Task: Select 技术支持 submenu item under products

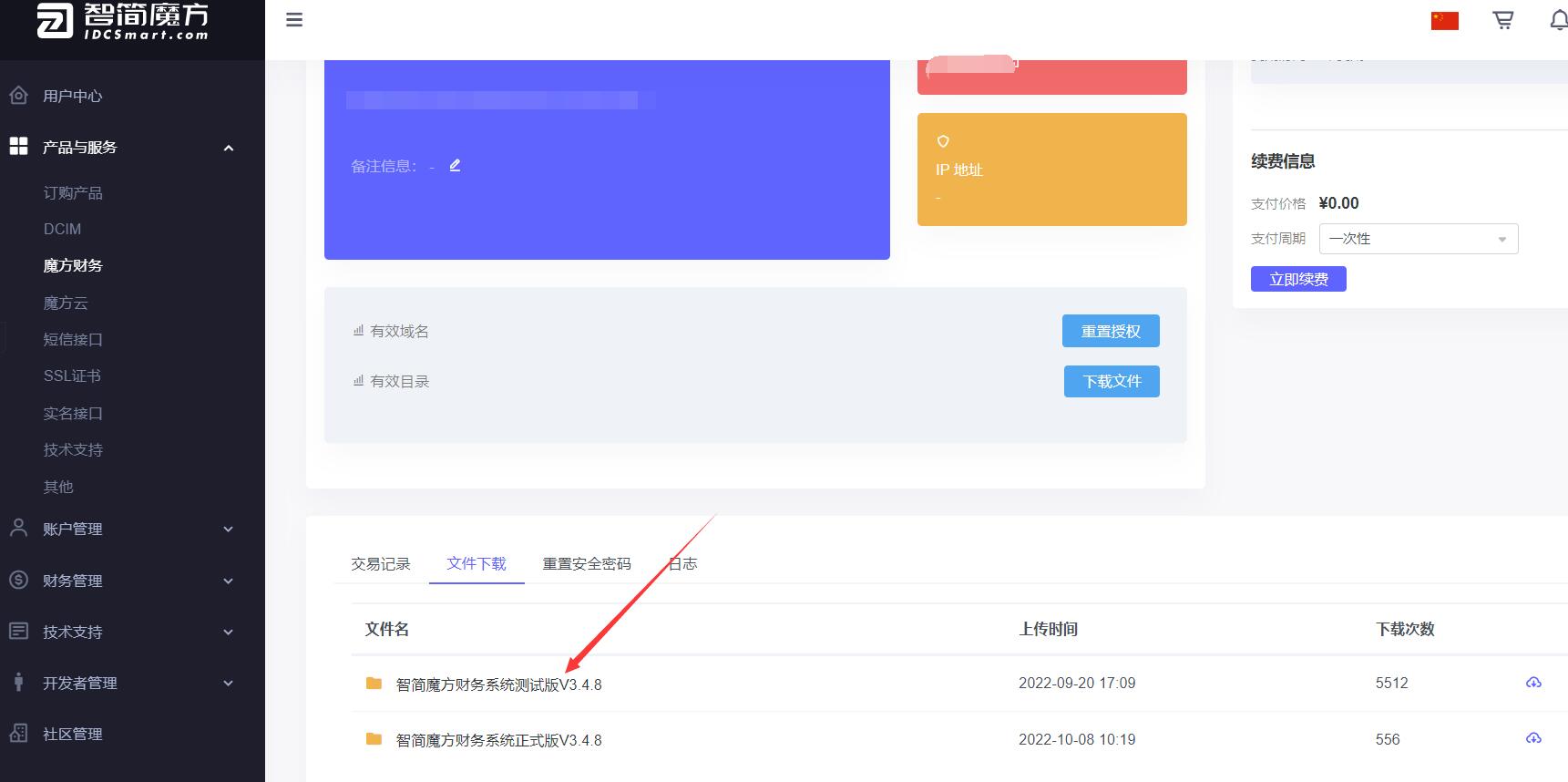Action: click(x=73, y=449)
